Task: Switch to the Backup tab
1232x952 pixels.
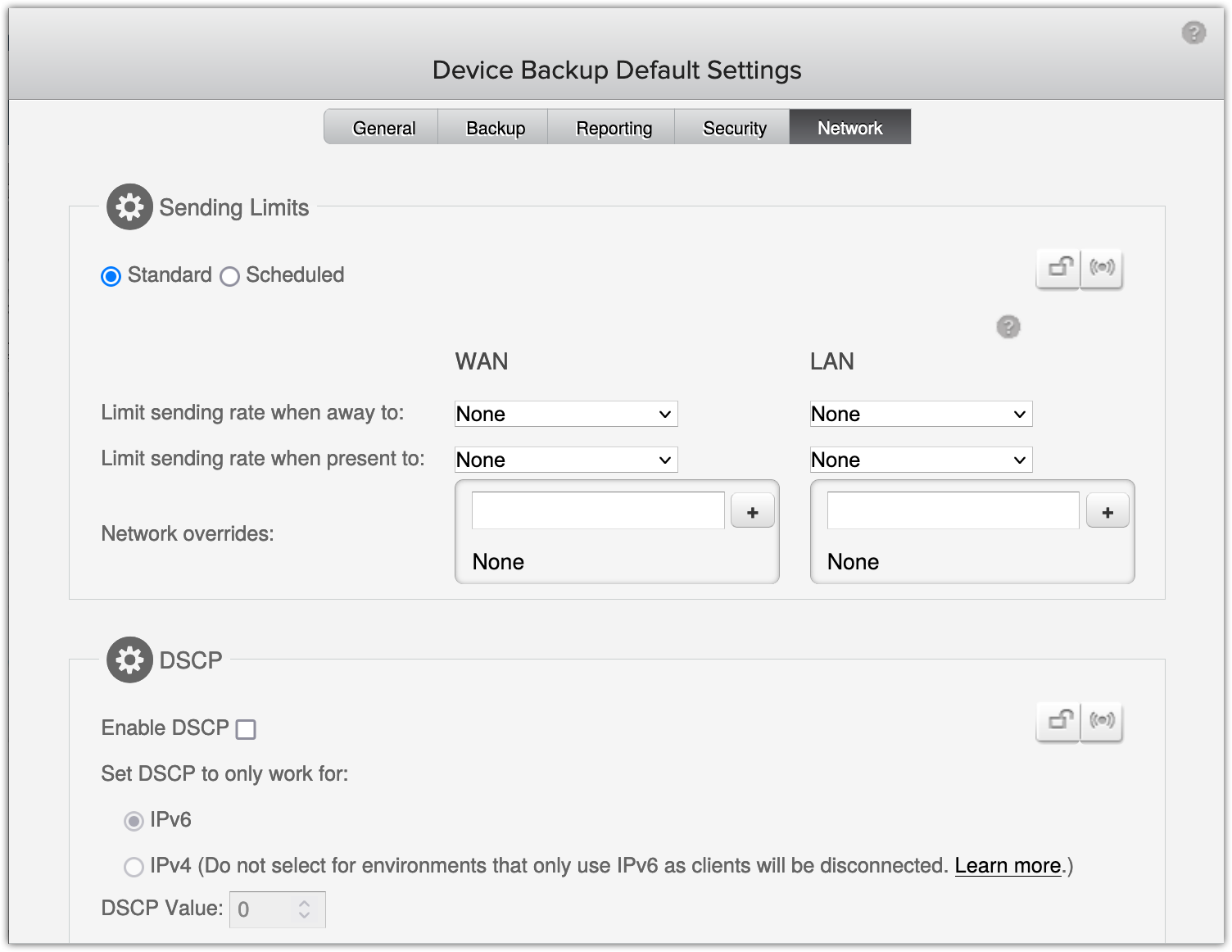Action: (x=494, y=127)
